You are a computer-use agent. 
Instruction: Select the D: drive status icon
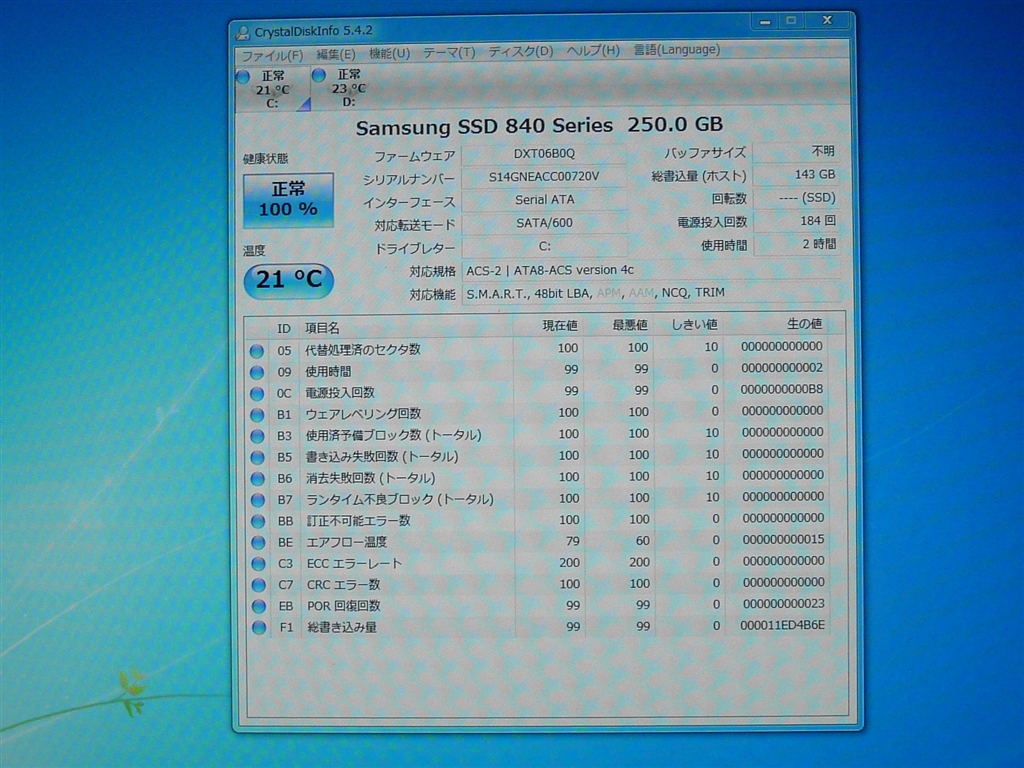coord(319,75)
